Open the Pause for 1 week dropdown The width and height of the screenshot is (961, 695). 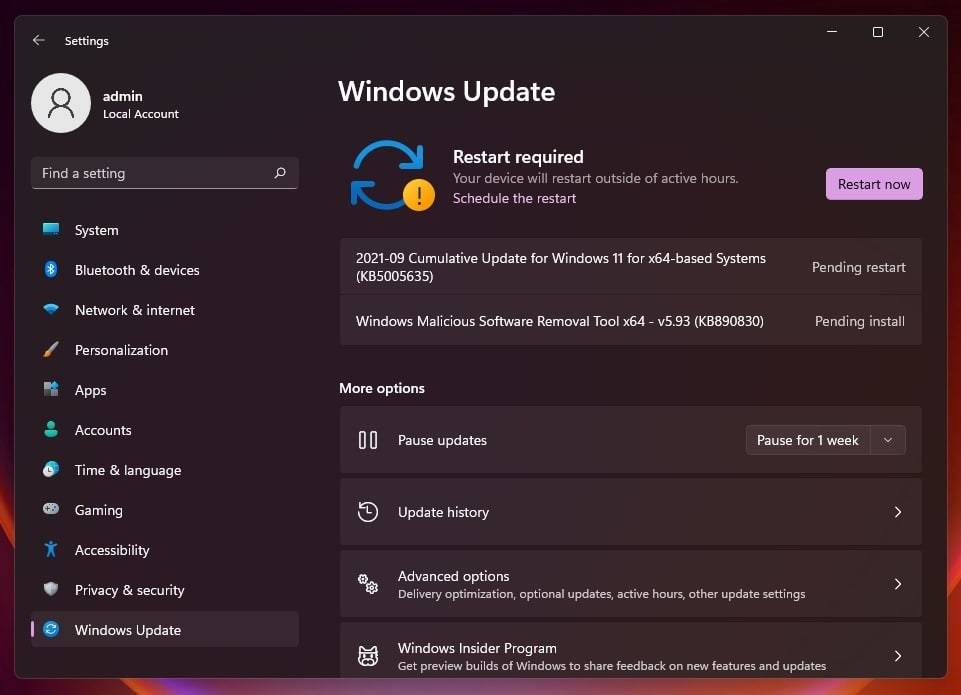point(886,439)
